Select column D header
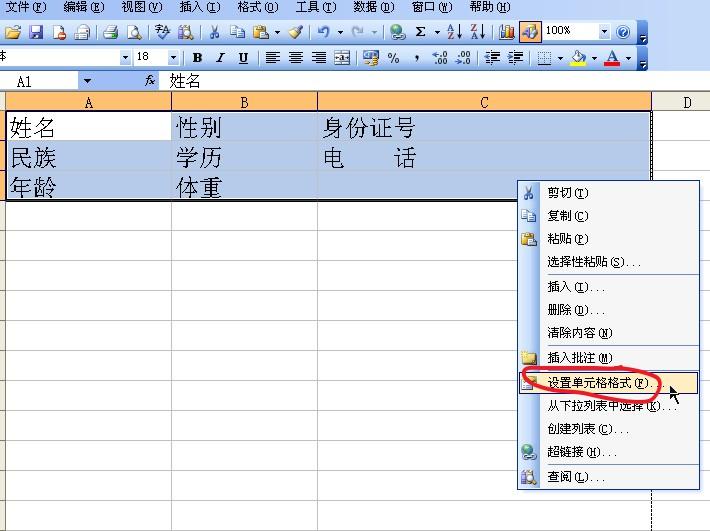Viewport: 710px width, 531px height. pos(681,102)
